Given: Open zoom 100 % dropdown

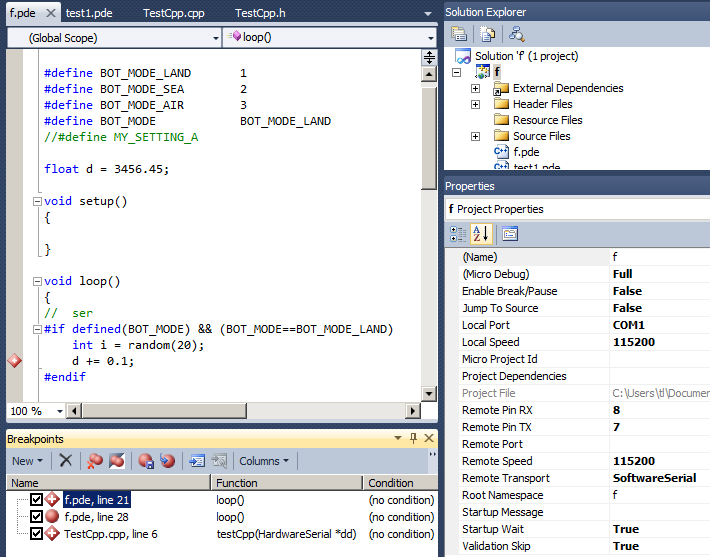Looking at the screenshot, I should [59, 411].
